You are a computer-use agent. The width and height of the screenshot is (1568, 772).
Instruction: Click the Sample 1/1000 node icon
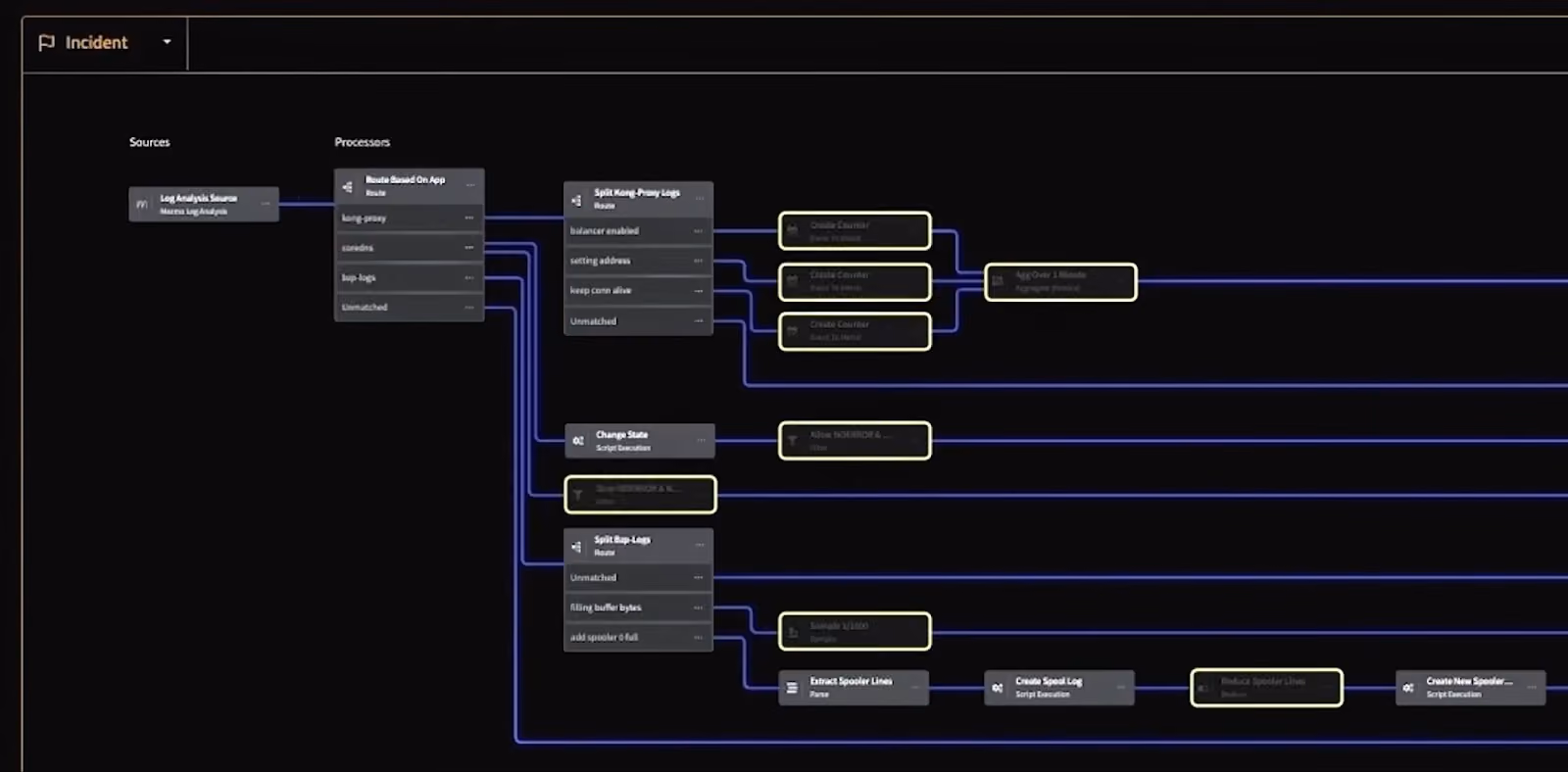tap(792, 632)
